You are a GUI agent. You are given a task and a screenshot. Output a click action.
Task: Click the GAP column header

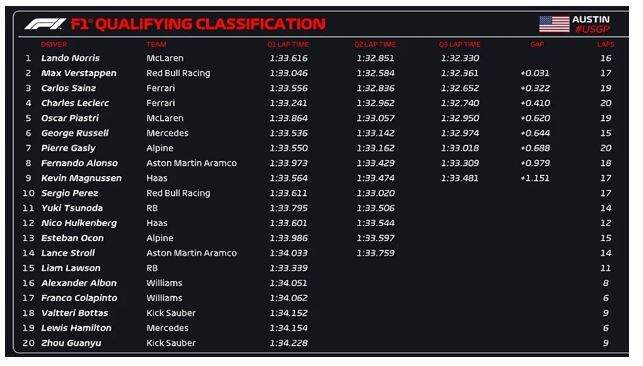coord(537,44)
